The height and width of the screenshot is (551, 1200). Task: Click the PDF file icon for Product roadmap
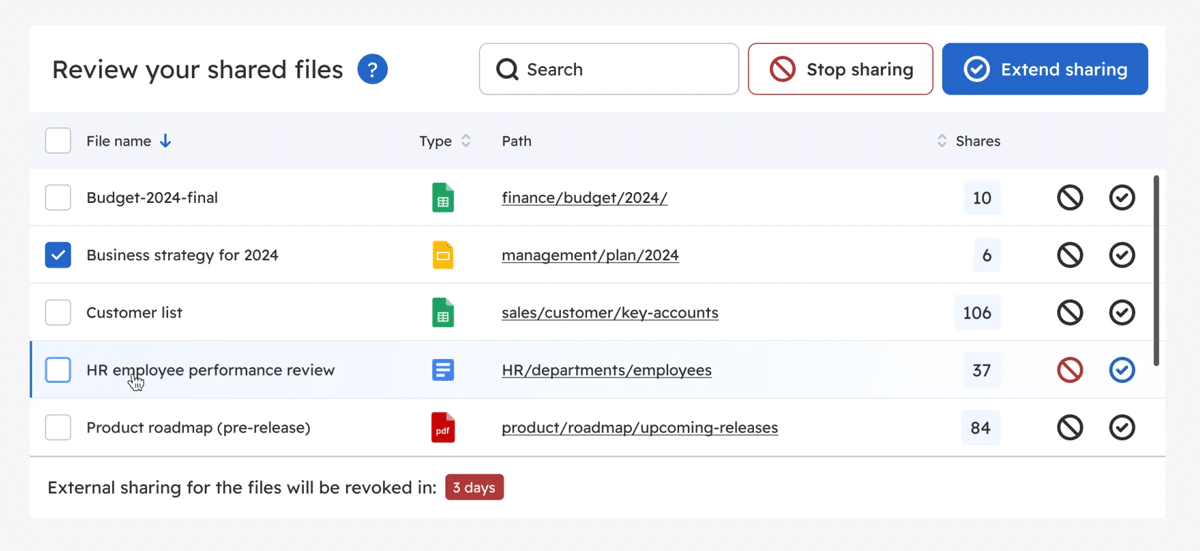[x=443, y=428]
